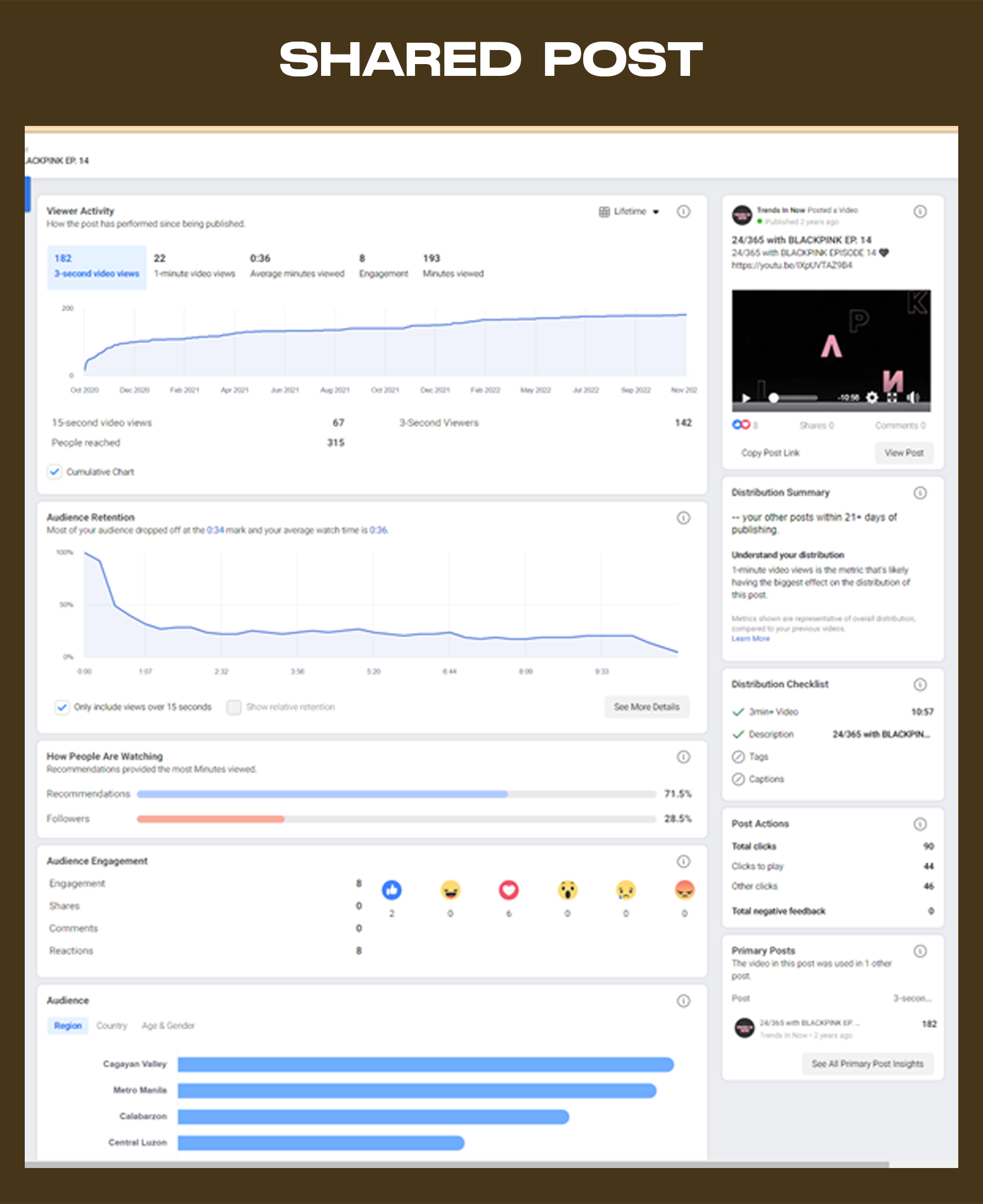Click the 24/365 with BLACKPINK EP primary post title
Viewport: 983px width, 1204px height.
[x=810, y=1023]
